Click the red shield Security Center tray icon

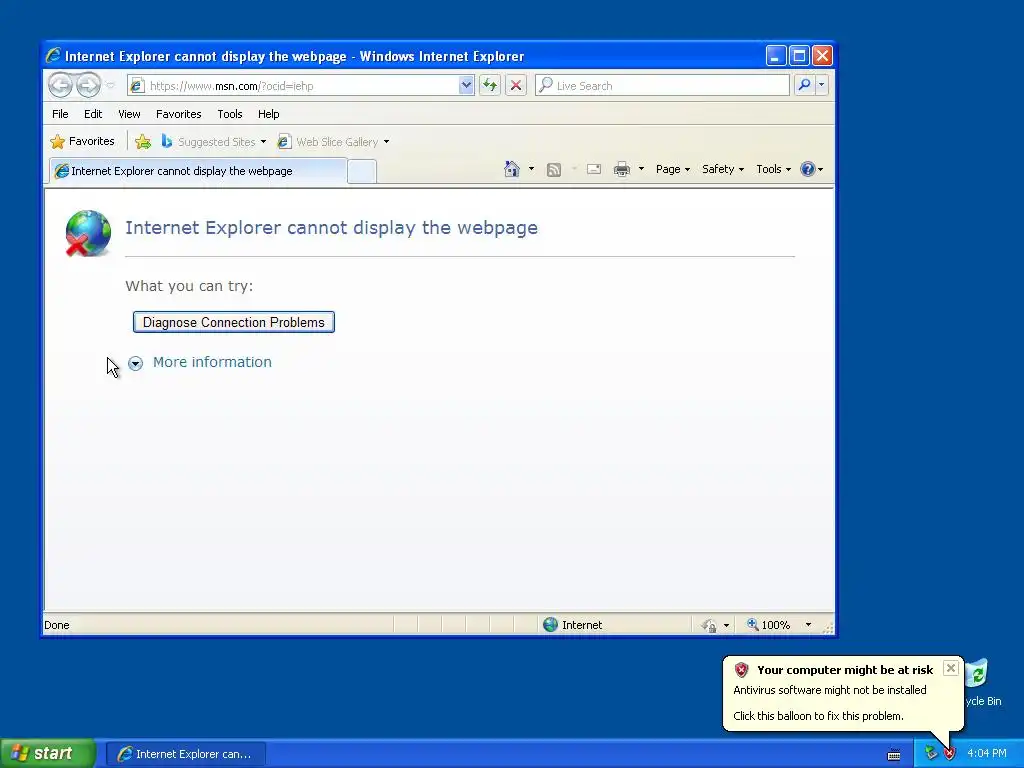(950, 754)
